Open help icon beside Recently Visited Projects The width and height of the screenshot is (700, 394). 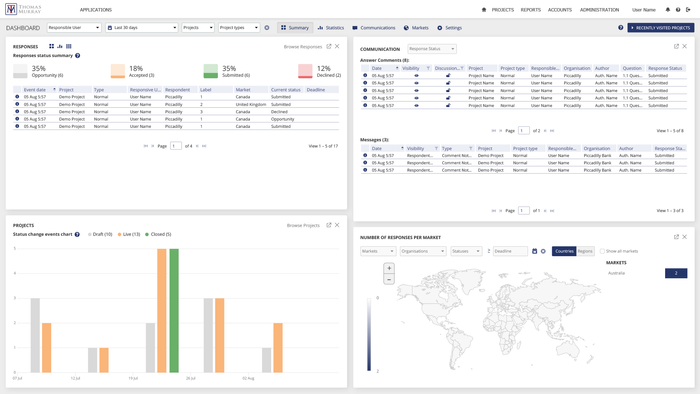click(621, 28)
